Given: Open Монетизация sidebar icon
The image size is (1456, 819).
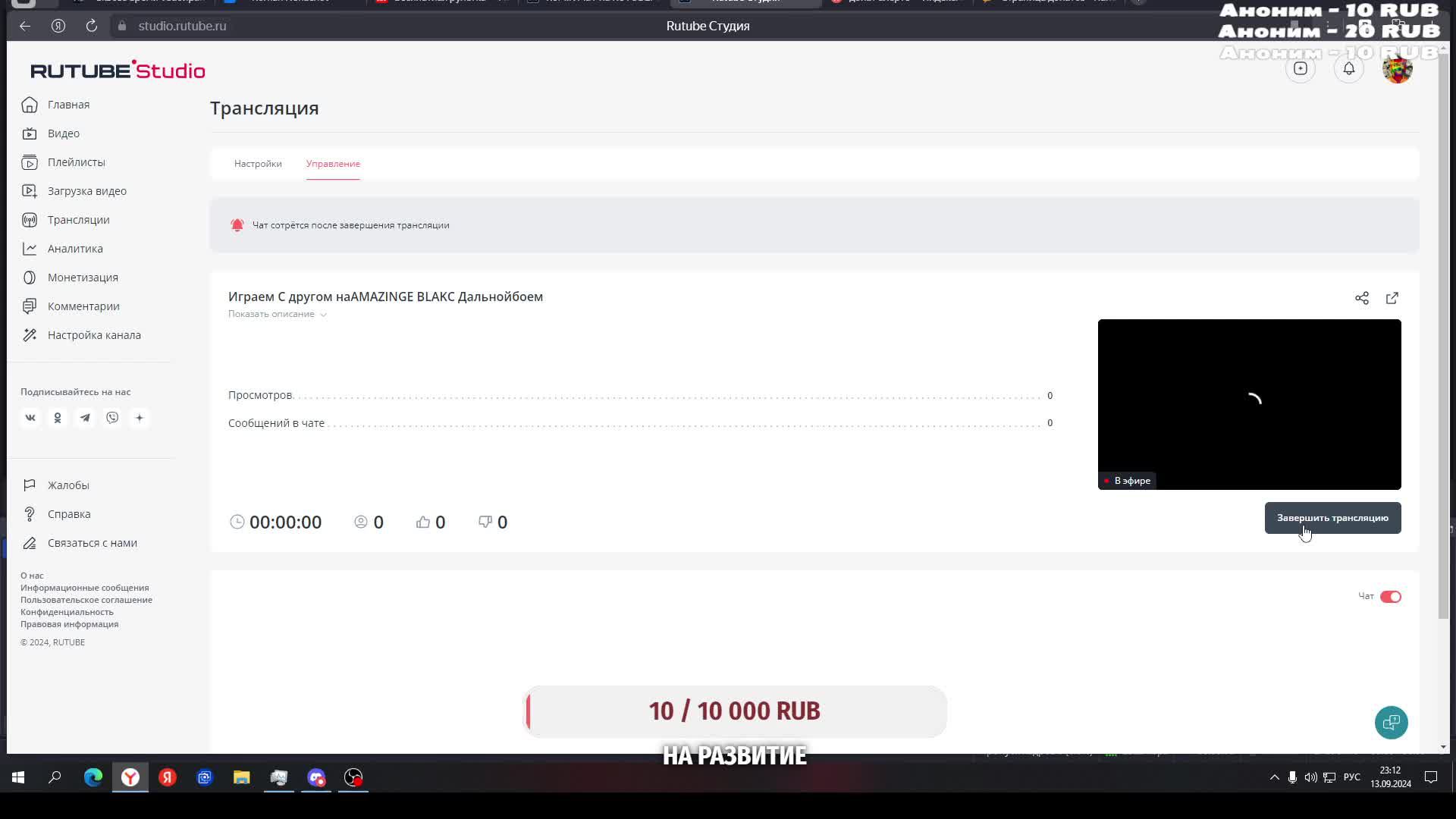Looking at the screenshot, I should 30,278.
